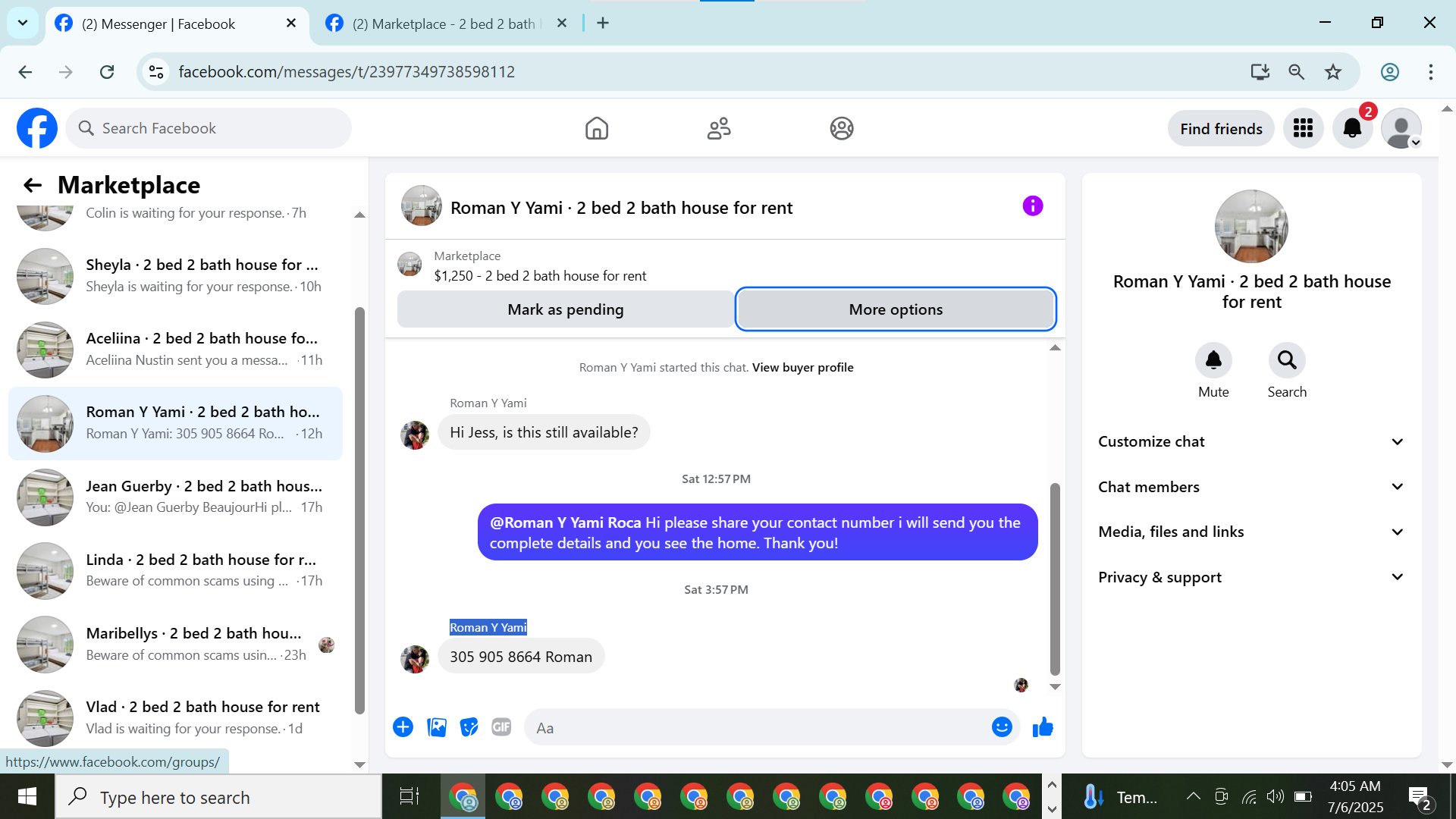Open the Groups icon in top navigation
Image resolution: width=1456 pixels, height=819 pixels.
click(x=842, y=128)
